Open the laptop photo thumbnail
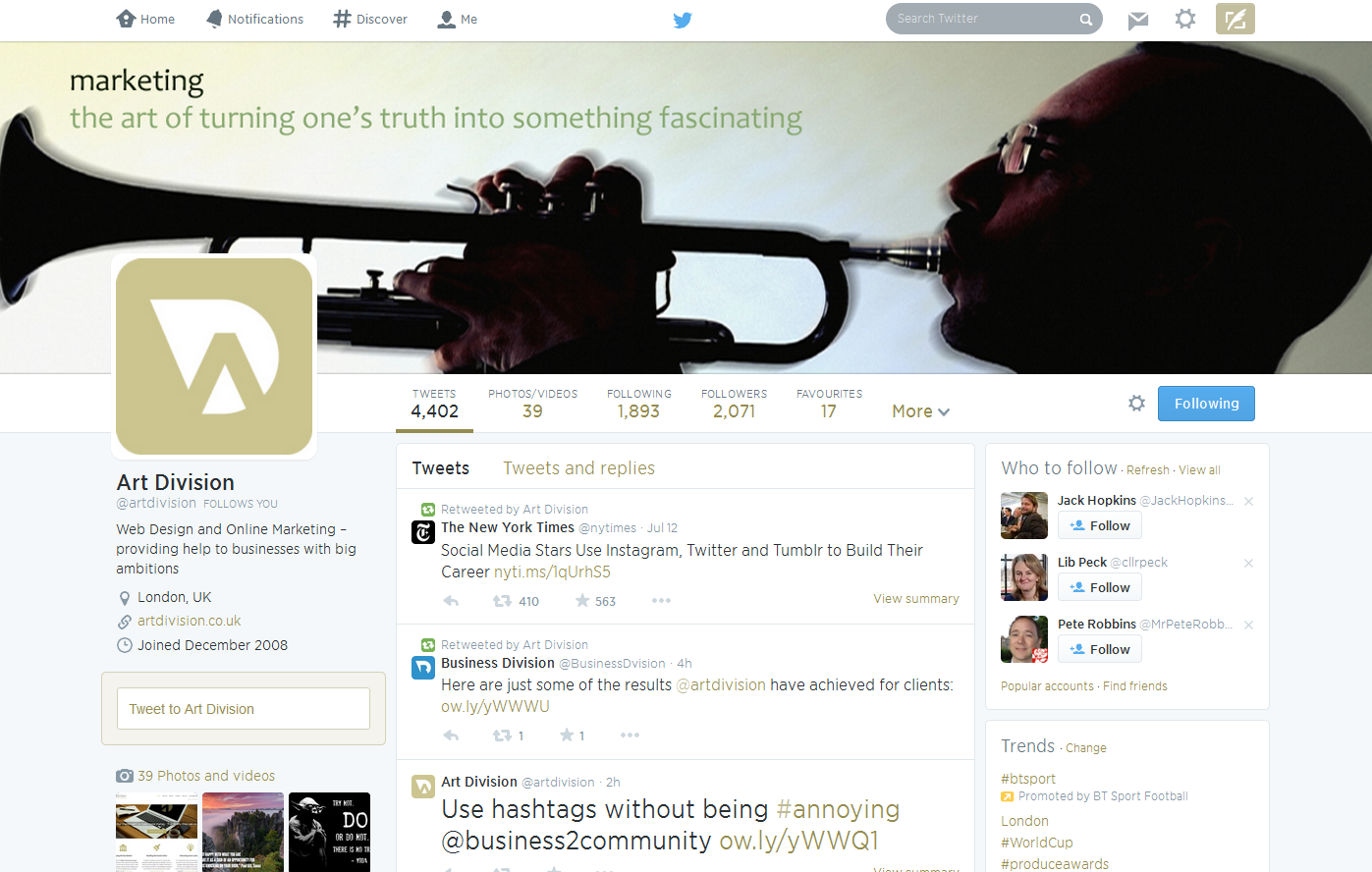The image size is (1372, 872). [x=156, y=832]
